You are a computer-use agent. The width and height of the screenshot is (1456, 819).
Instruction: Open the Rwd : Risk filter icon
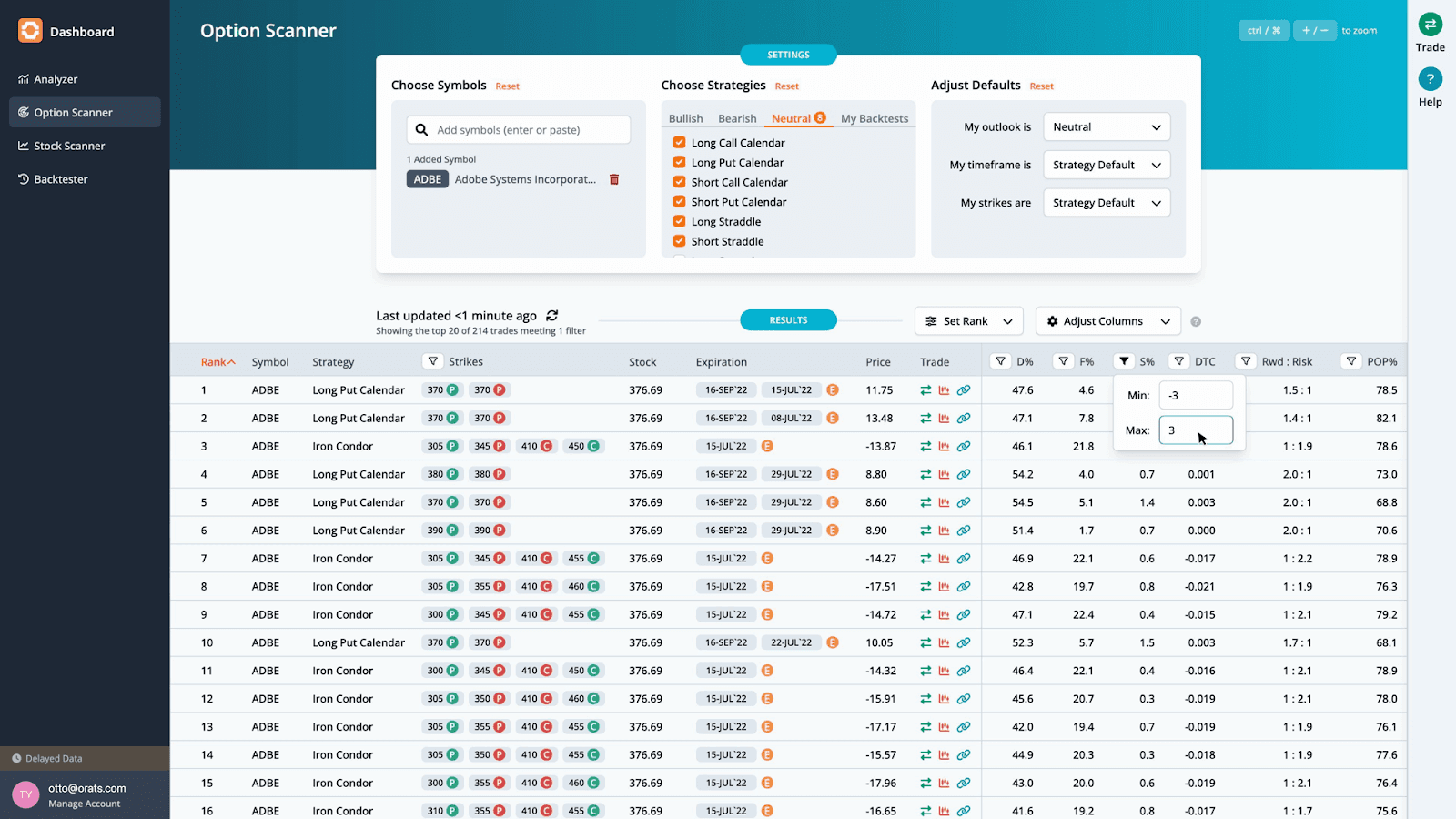1246,361
